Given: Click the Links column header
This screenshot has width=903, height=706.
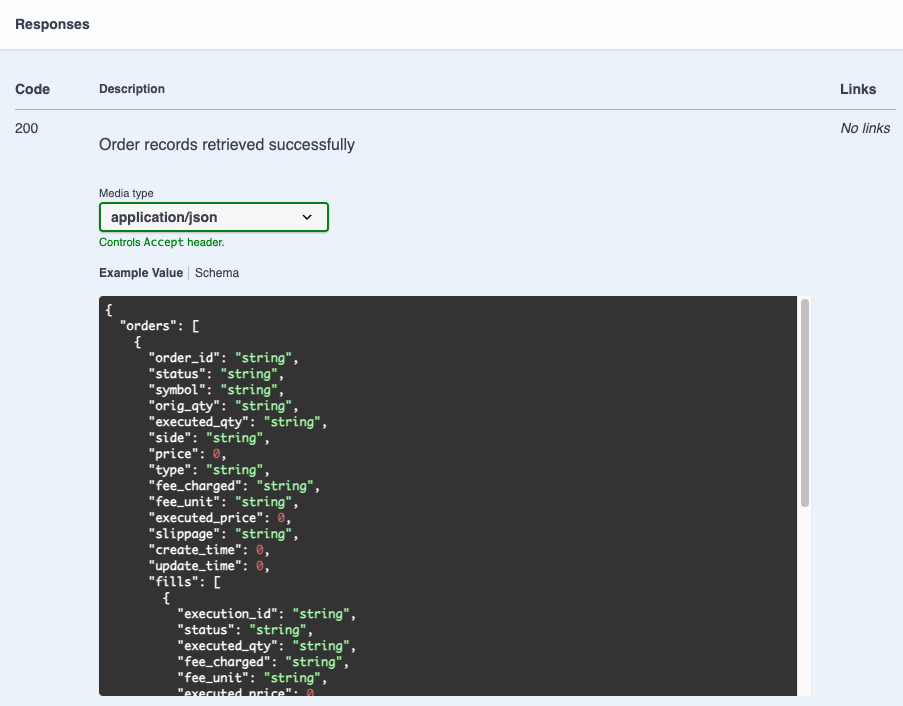Looking at the screenshot, I should coord(858,89).
